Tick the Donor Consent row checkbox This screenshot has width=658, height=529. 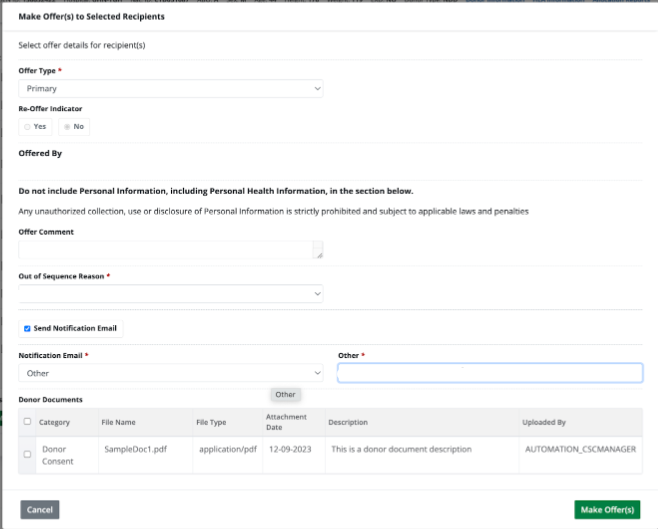tap(27, 455)
